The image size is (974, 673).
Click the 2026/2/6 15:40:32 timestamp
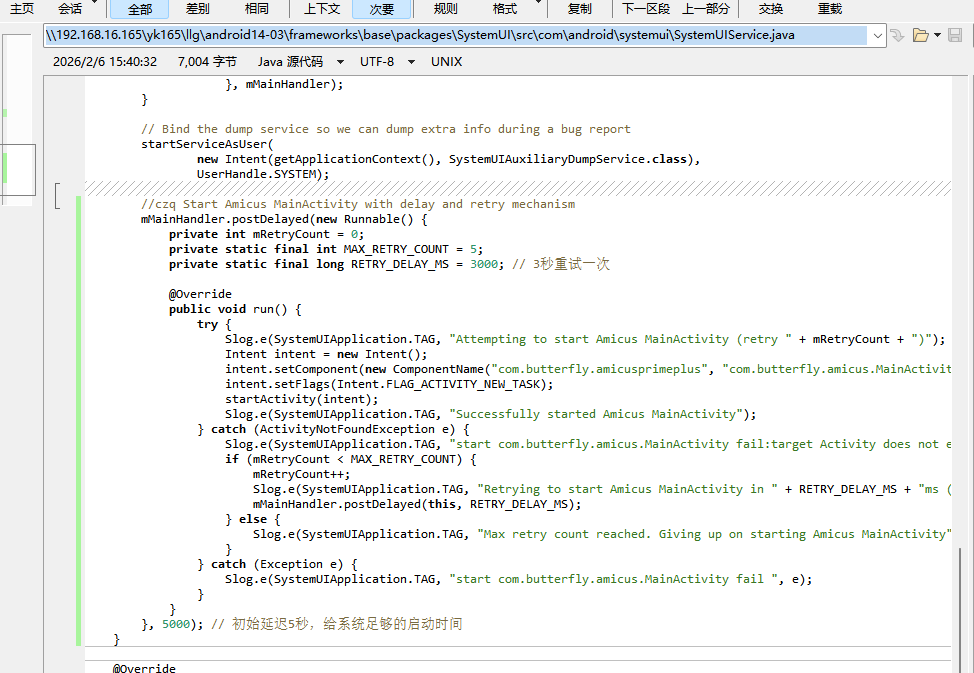coord(105,62)
